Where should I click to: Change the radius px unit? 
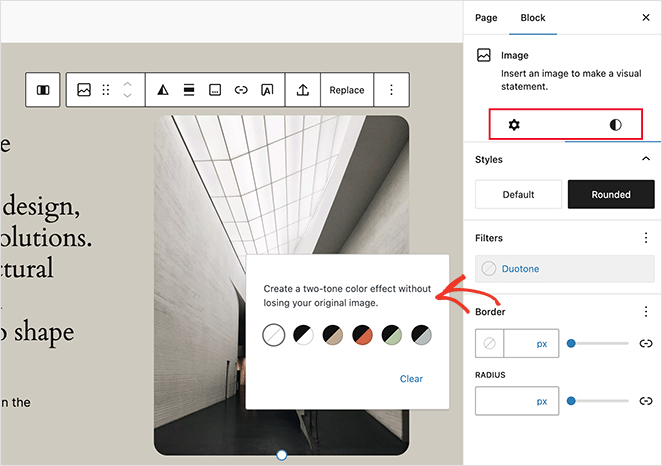point(542,401)
